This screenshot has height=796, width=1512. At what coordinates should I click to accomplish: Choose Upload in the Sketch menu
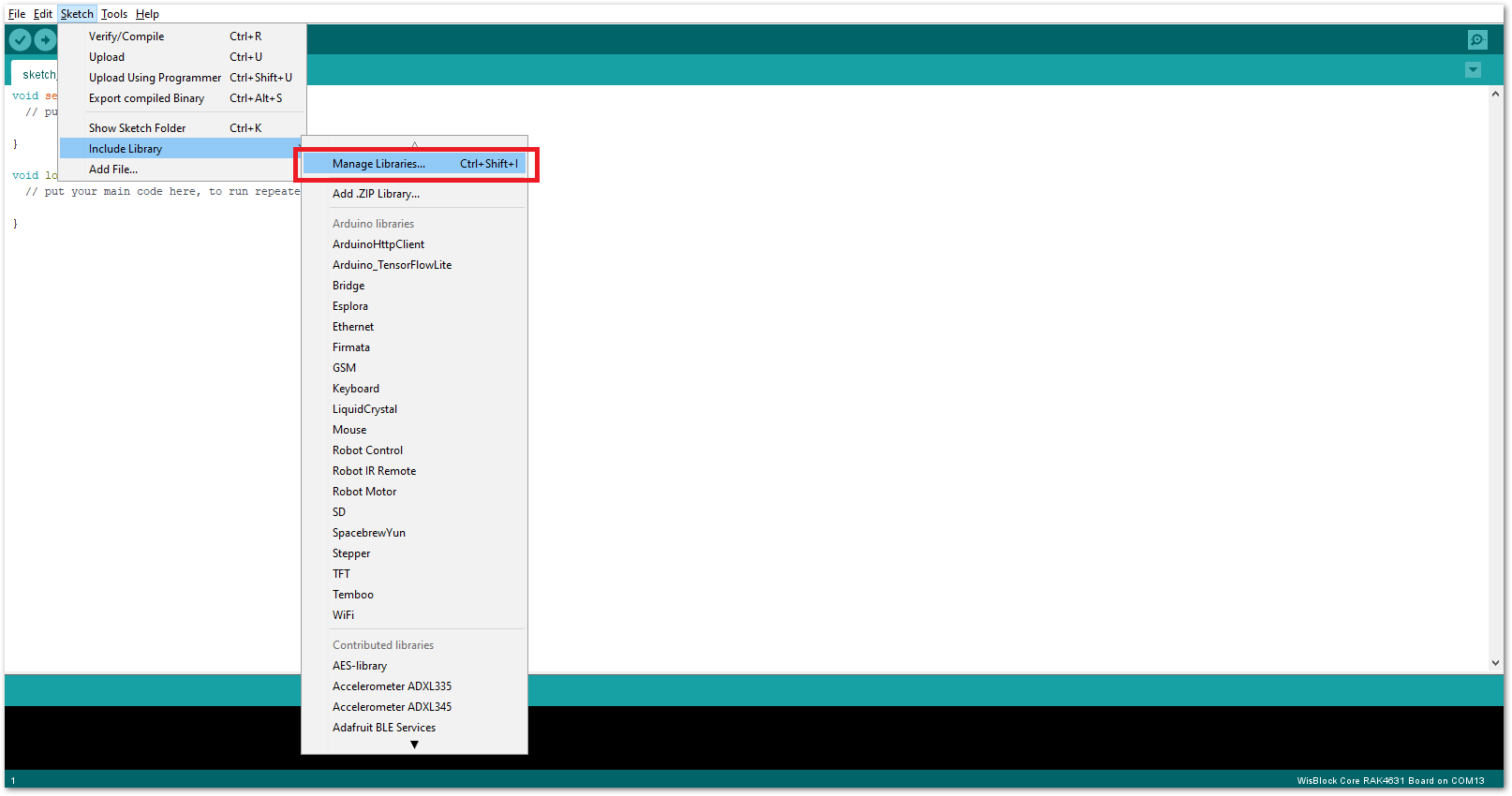(x=182, y=57)
